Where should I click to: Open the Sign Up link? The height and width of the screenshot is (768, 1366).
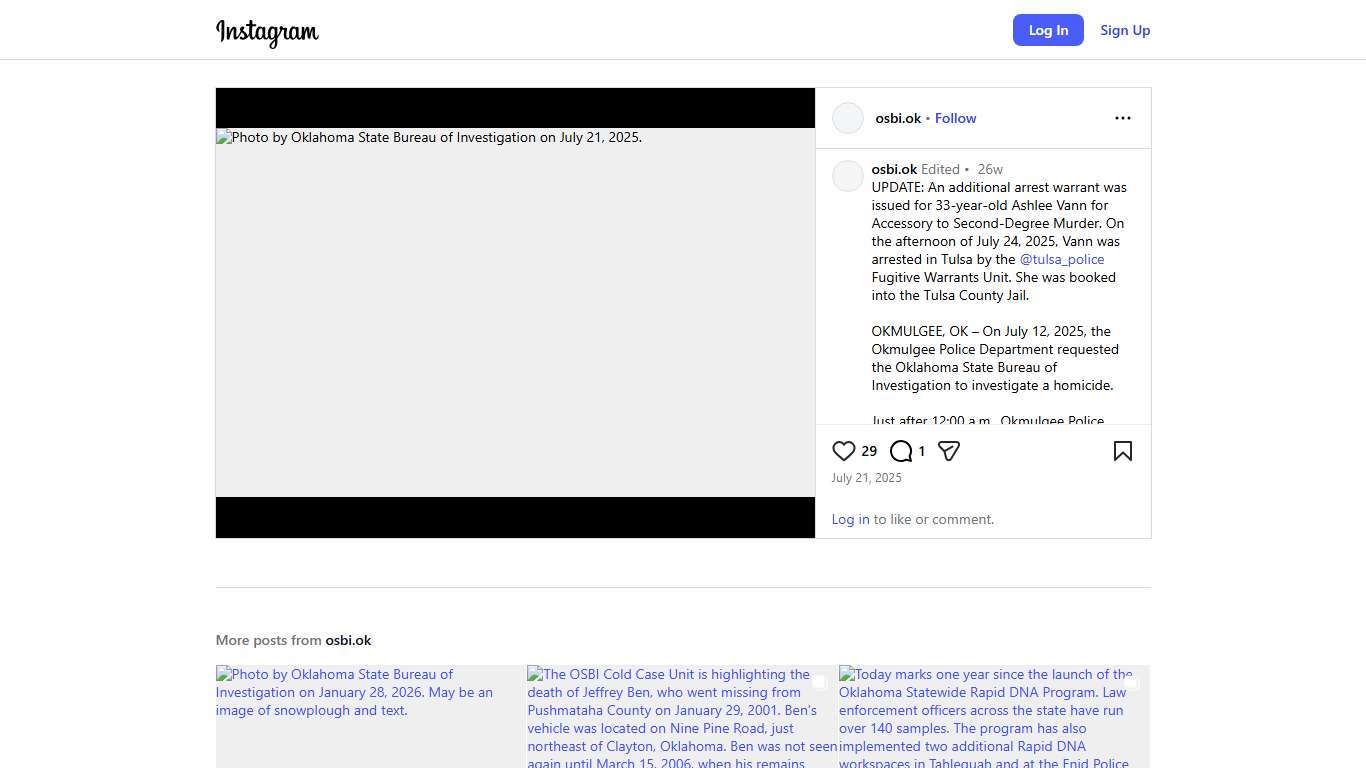coord(1125,30)
